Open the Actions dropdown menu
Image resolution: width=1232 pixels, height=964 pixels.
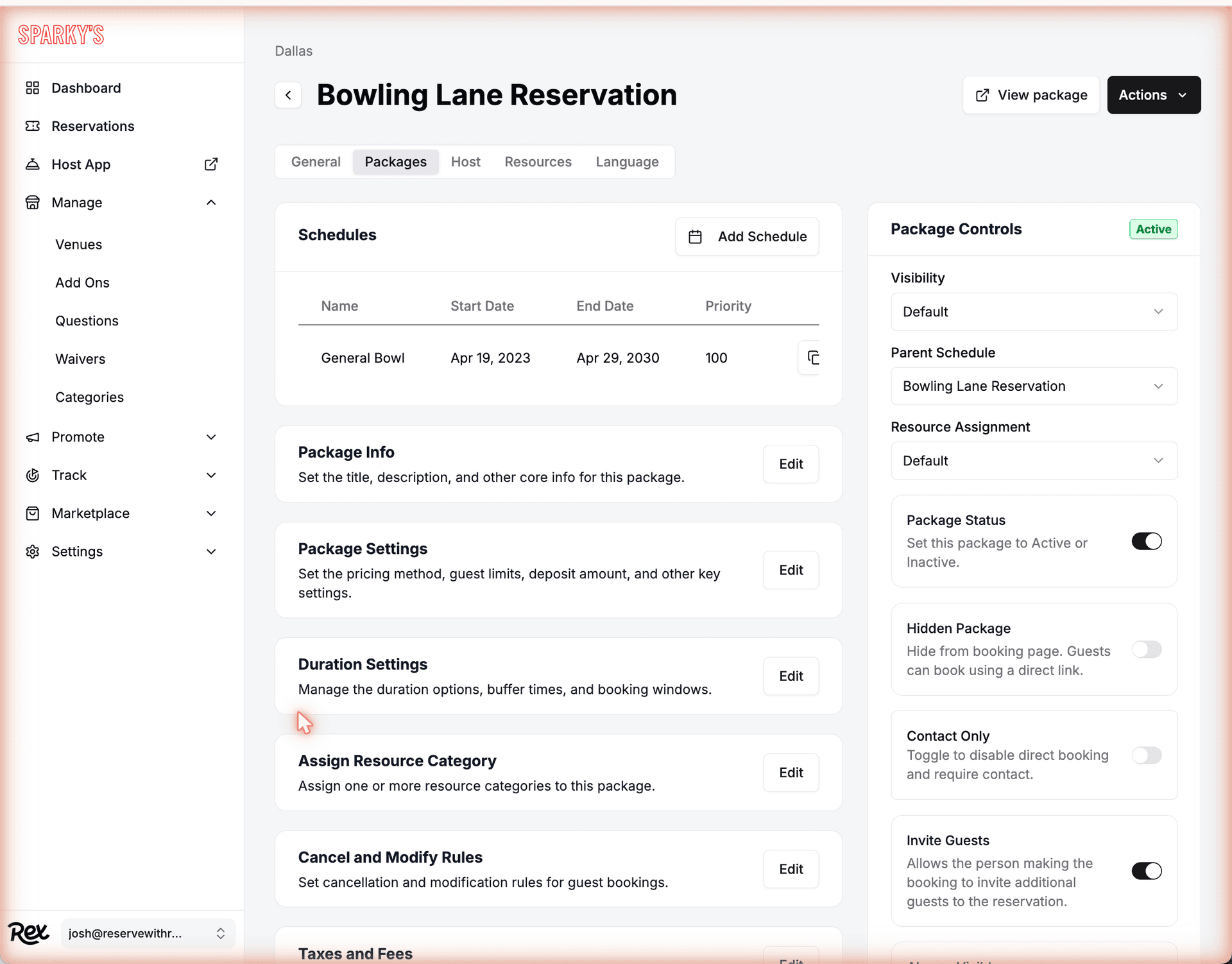[x=1154, y=95]
